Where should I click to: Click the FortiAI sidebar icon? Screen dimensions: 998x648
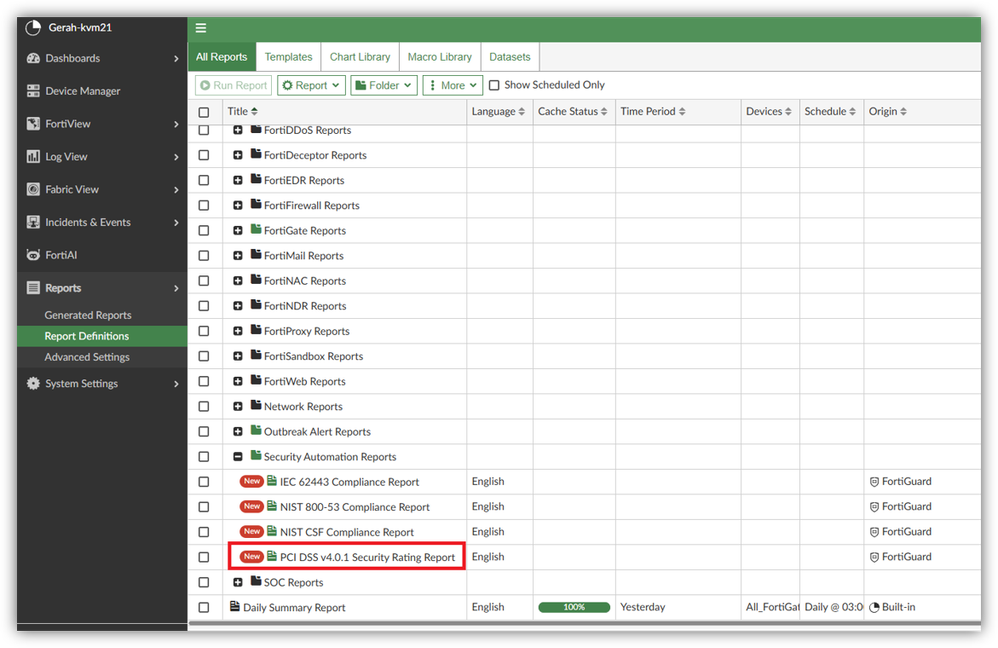[x=33, y=255]
